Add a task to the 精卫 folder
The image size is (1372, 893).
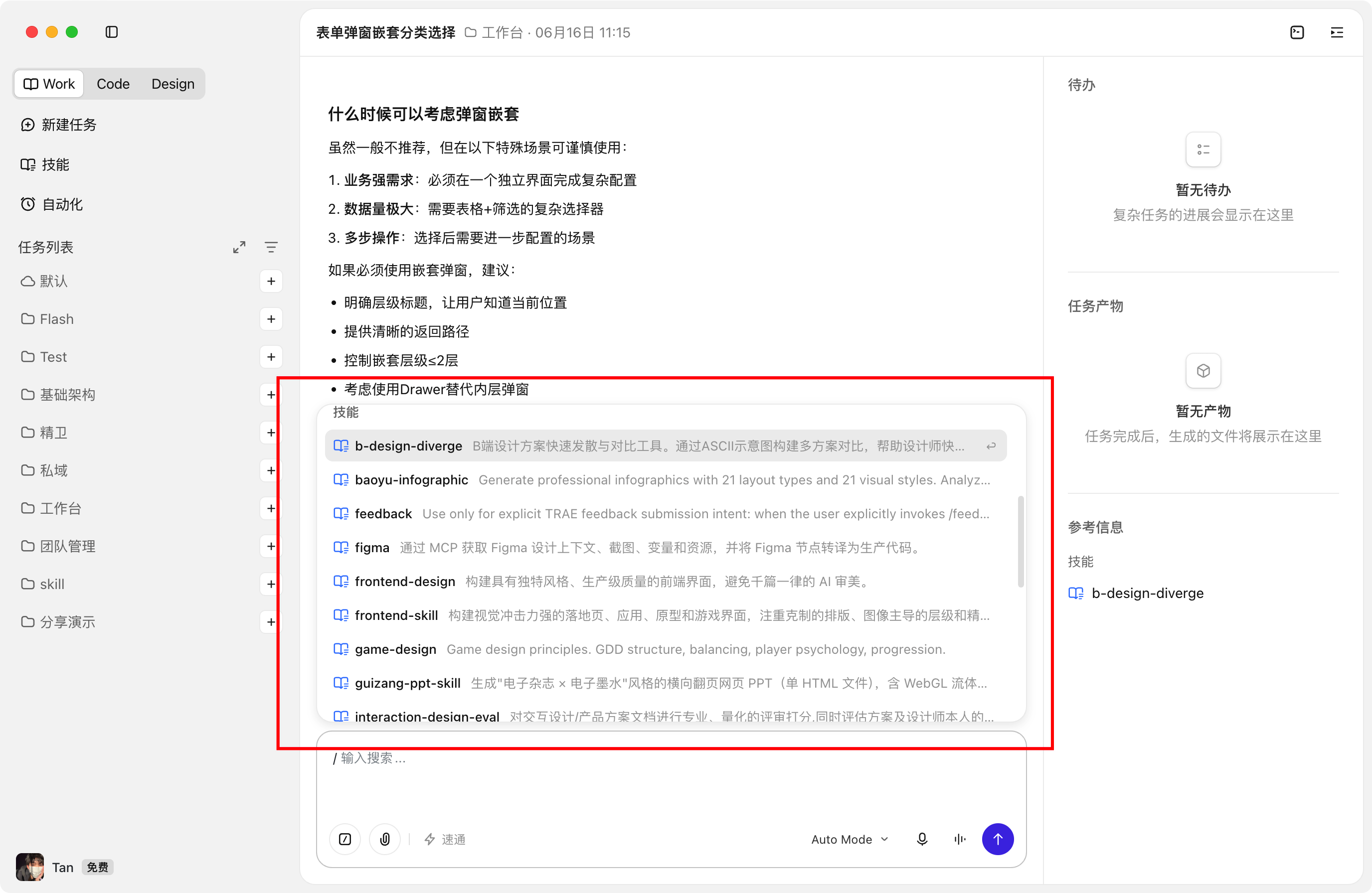271,433
